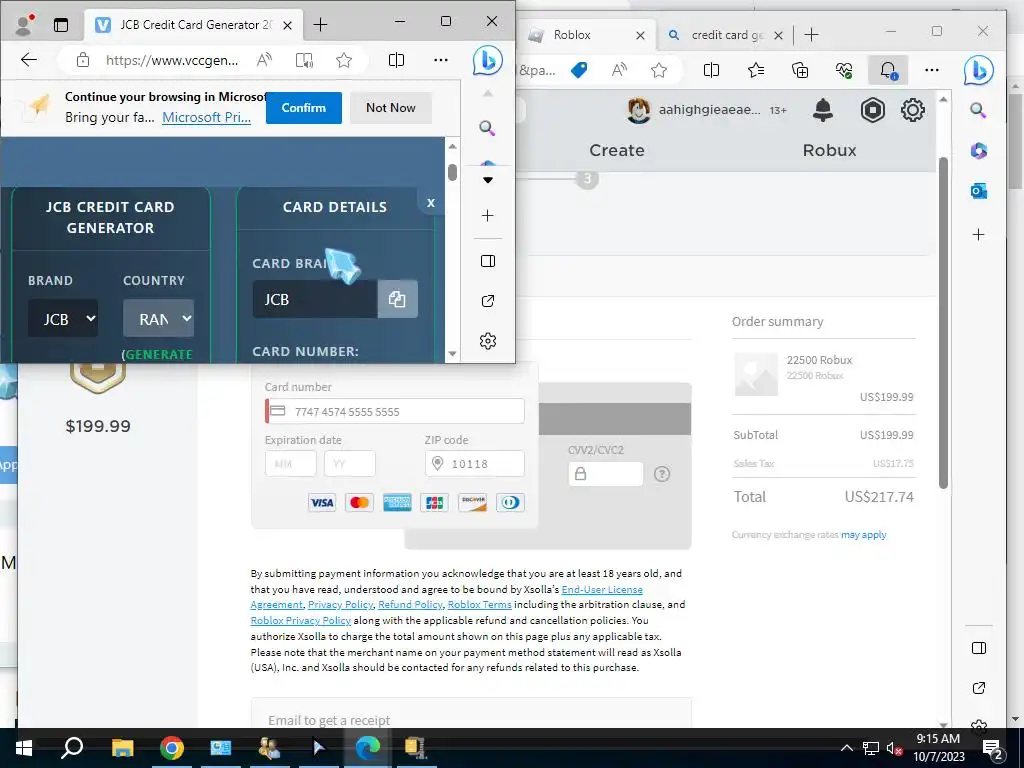The width and height of the screenshot is (1024, 768).
Task: Click the read aloud icon in the vccgen address bar
Action: pyautogui.click(x=264, y=60)
